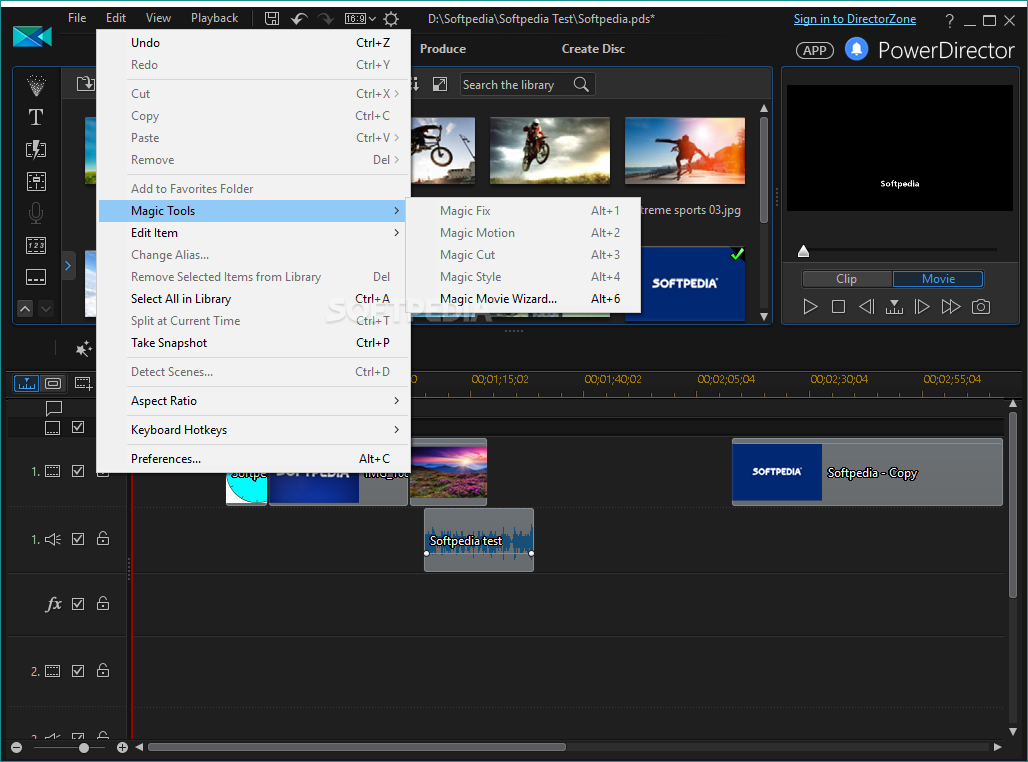
Task: Click the Redo arrow in toolbar
Action: pos(325,18)
